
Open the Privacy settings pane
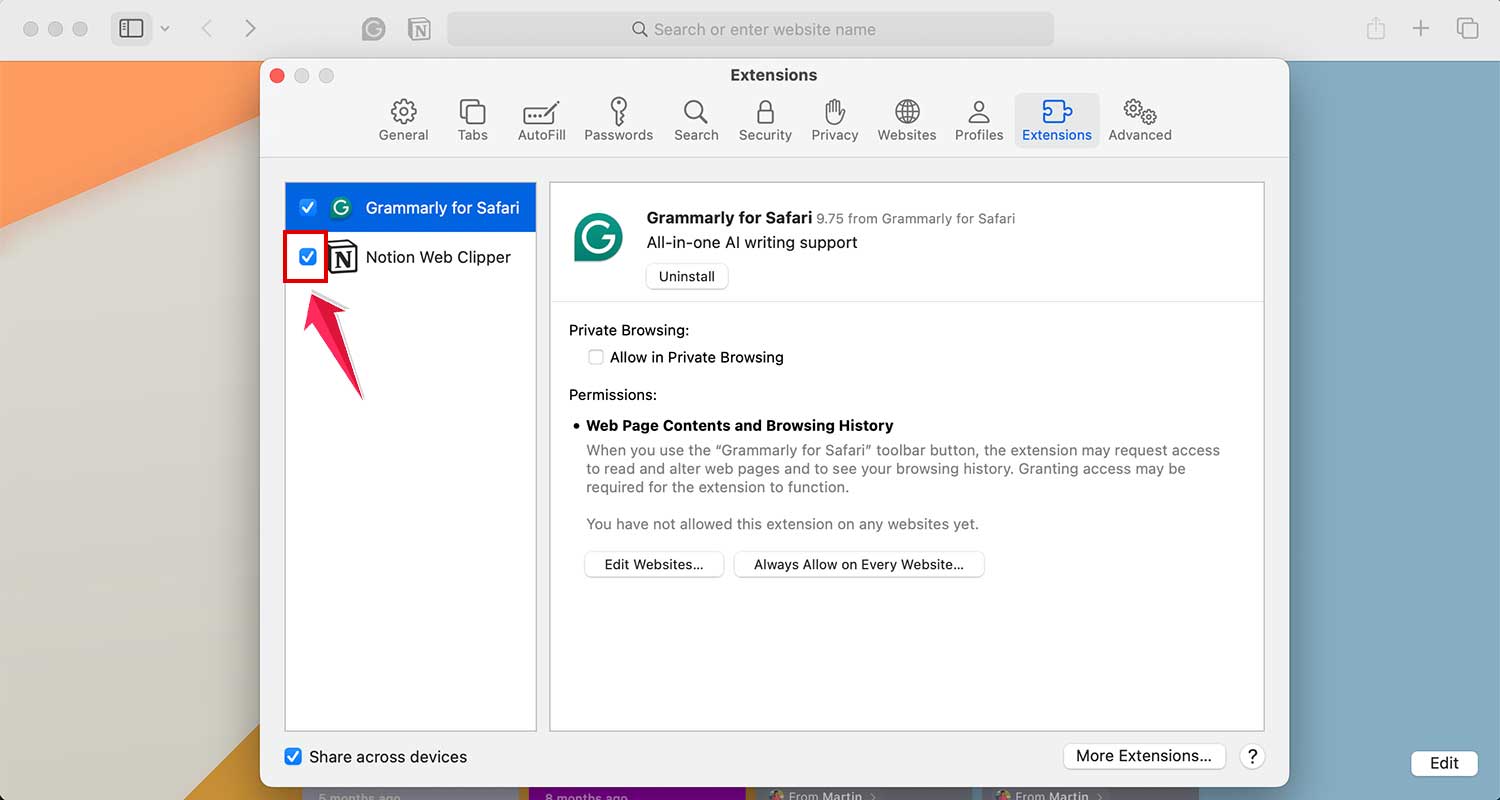click(x=834, y=120)
